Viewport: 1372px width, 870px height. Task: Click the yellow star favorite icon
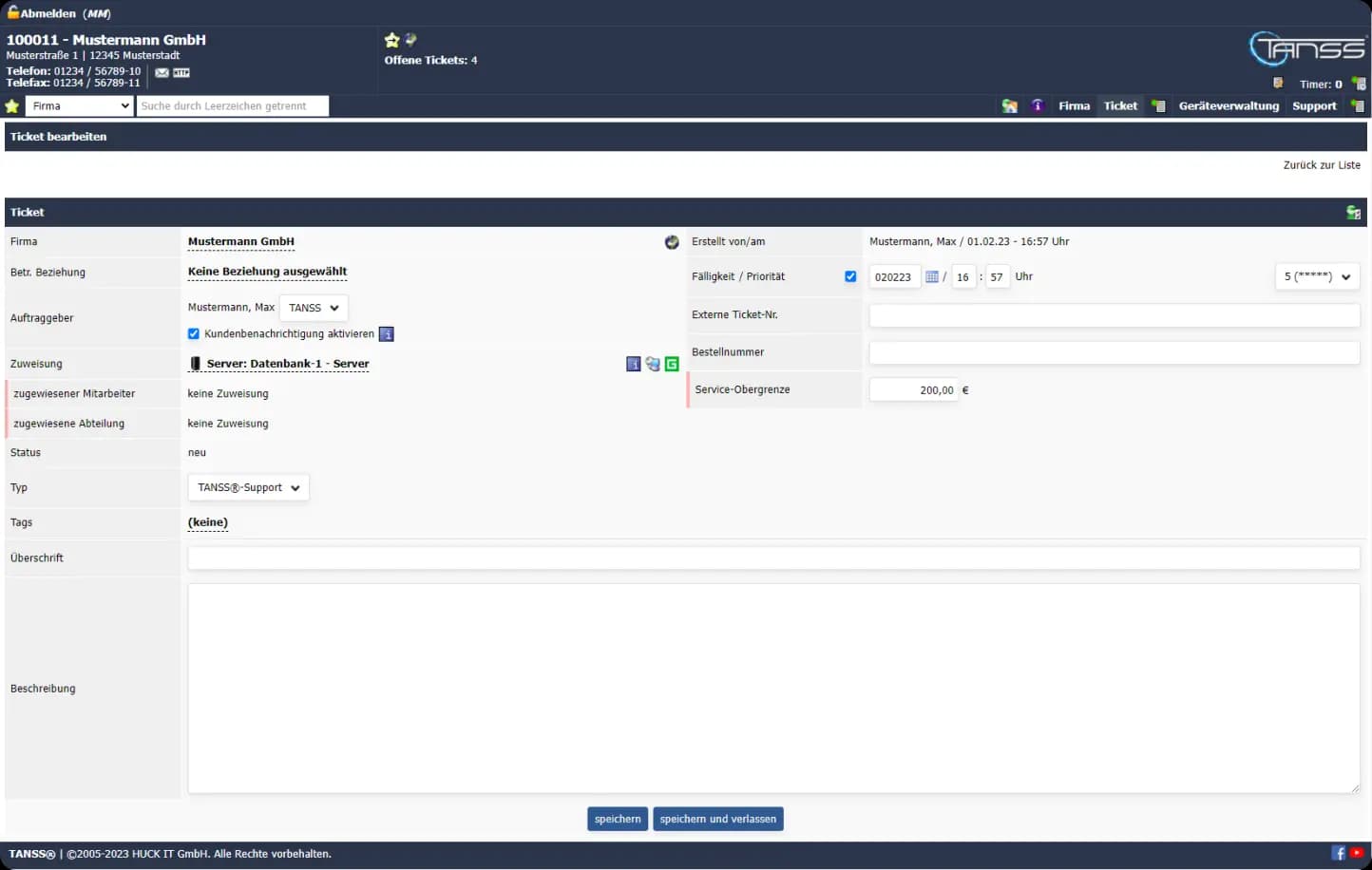391,40
